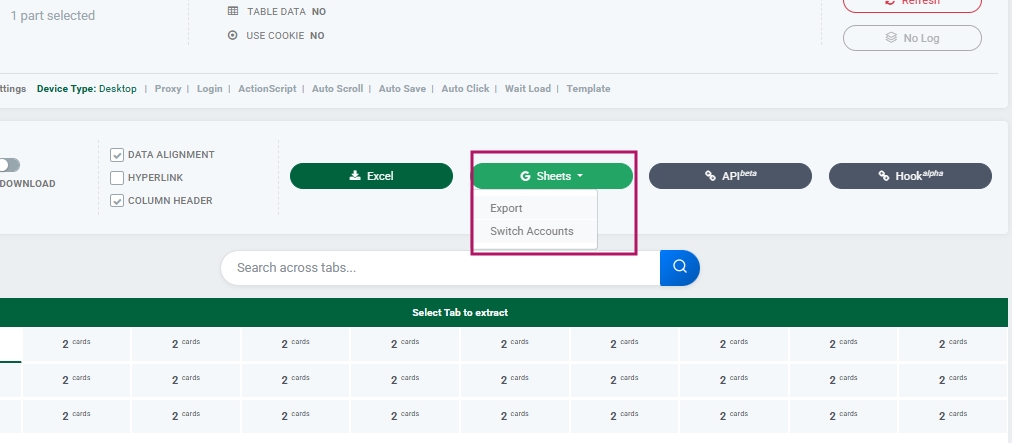The height and width of the screenshot is (443, 1012).
Task: Click the Excel download button
Action: point(371,176)
